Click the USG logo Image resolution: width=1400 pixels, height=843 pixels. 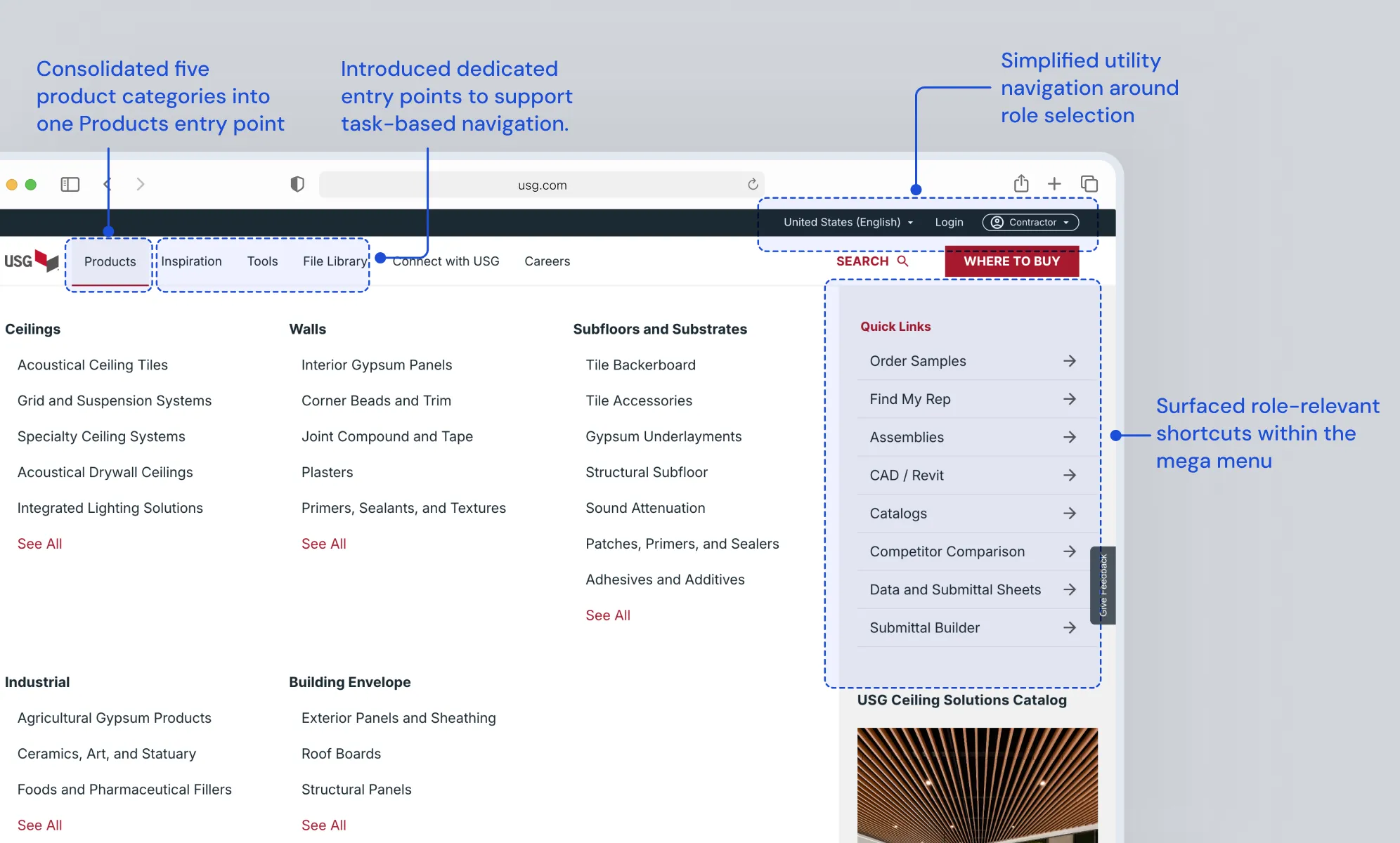31,261
